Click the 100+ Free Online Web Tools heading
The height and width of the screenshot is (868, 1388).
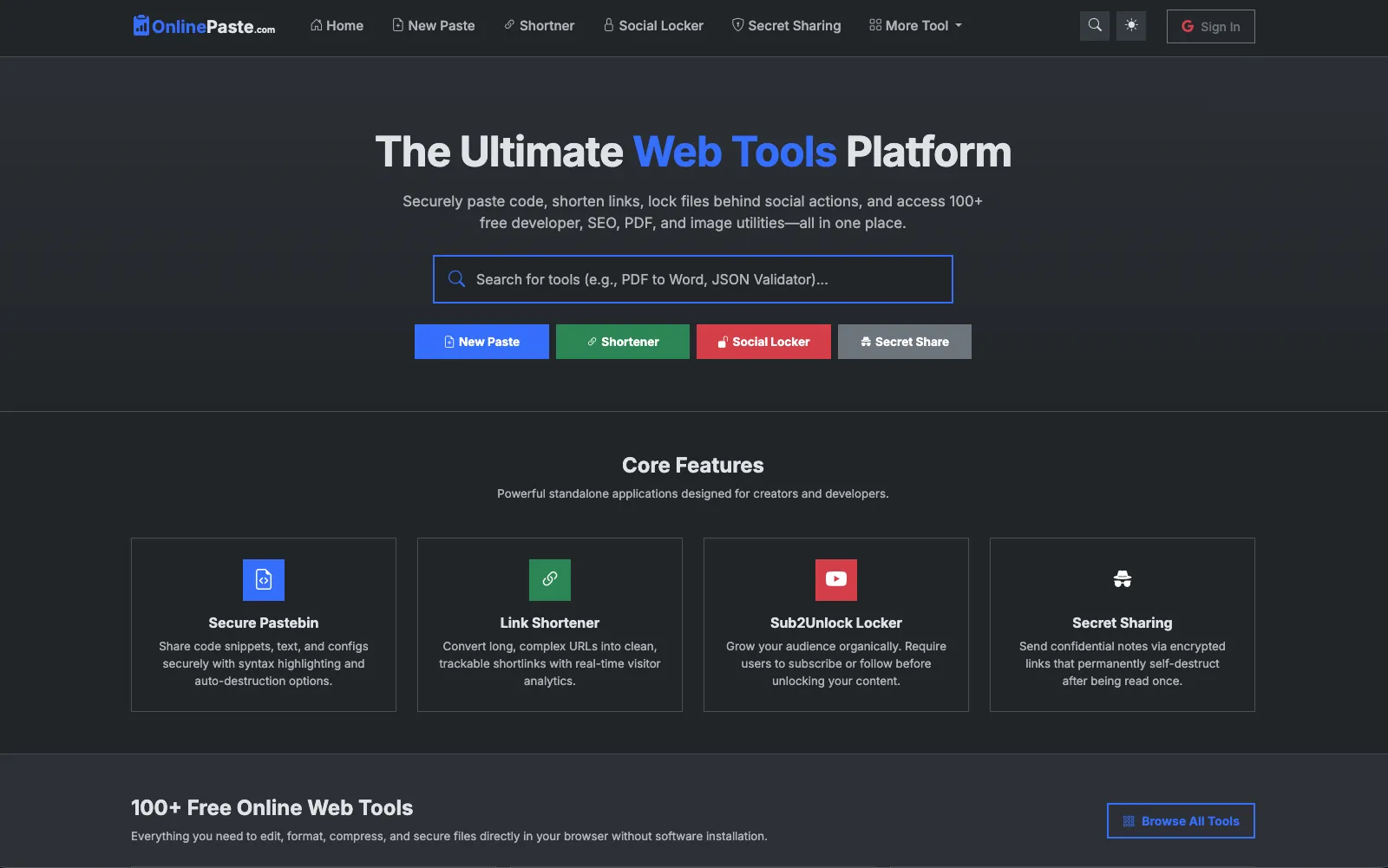tap(272, 808)
